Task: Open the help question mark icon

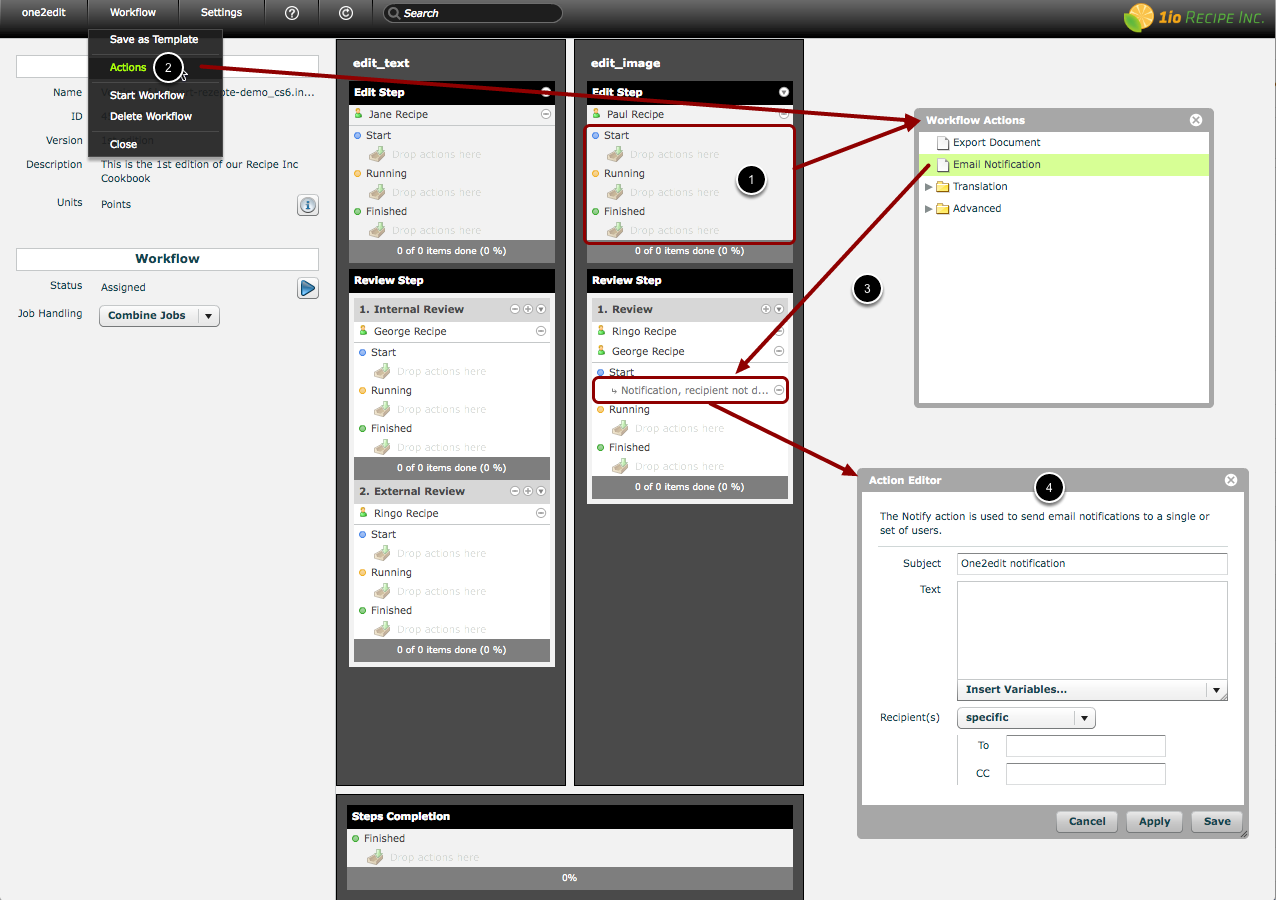Action: (292, 13)
